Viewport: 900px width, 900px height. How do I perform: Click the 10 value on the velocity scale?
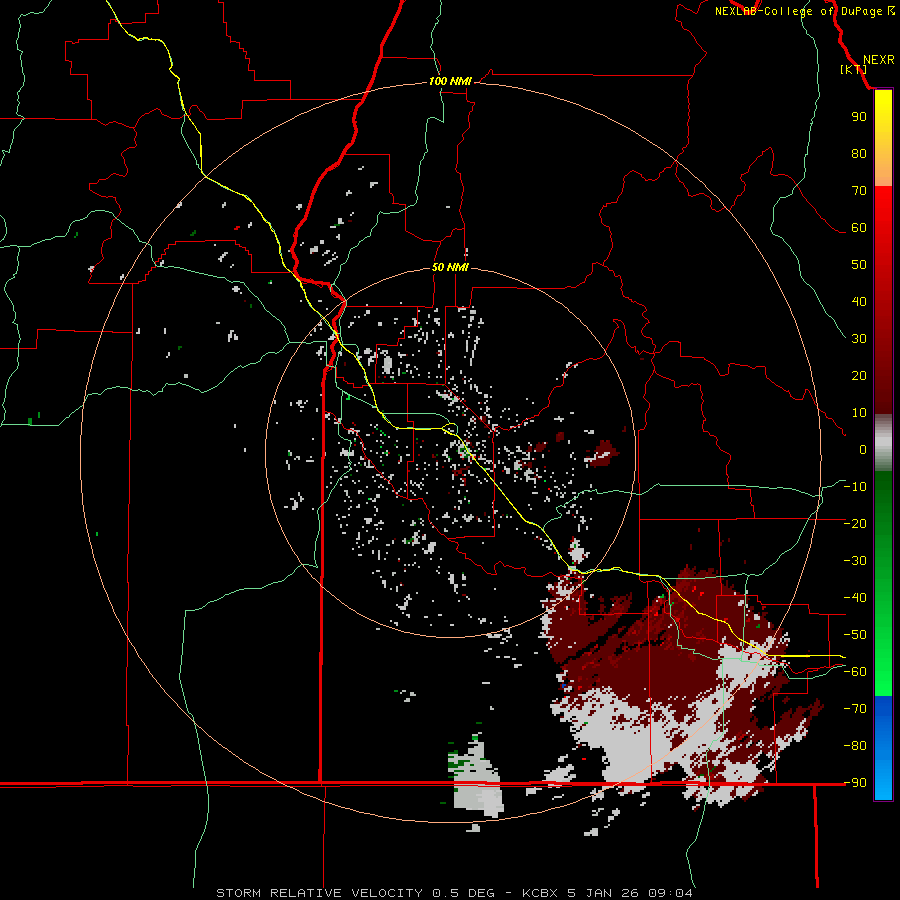click(859, 413)
